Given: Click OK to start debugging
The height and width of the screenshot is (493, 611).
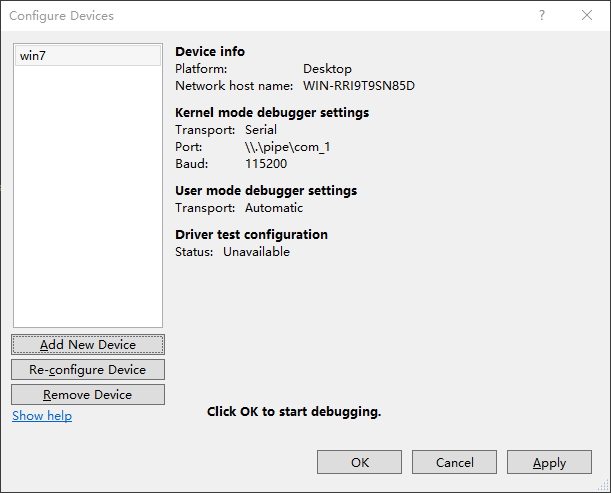Looking at the screenshot, I should [360, 462].
